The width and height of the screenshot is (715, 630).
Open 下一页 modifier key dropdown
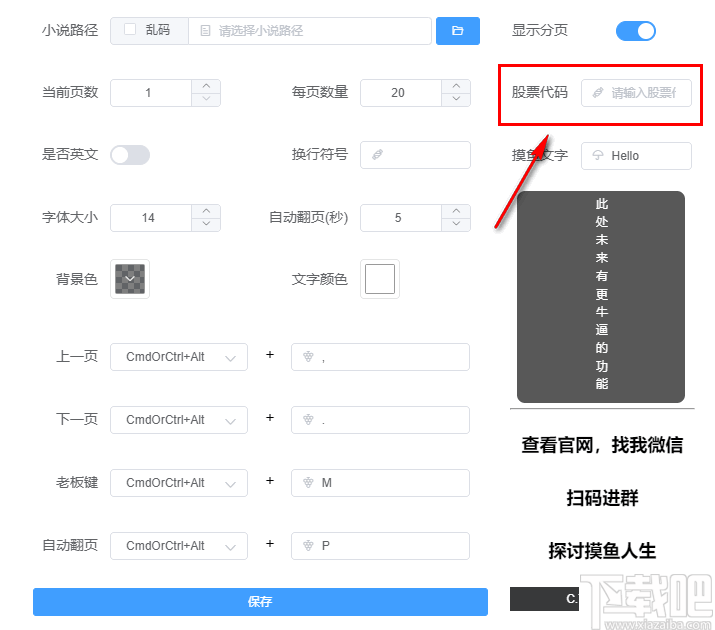tap(179, 420)
